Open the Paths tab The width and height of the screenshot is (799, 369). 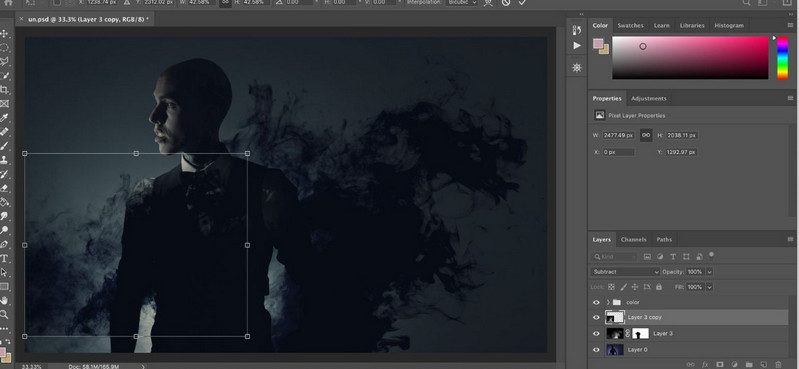point(664,240)
